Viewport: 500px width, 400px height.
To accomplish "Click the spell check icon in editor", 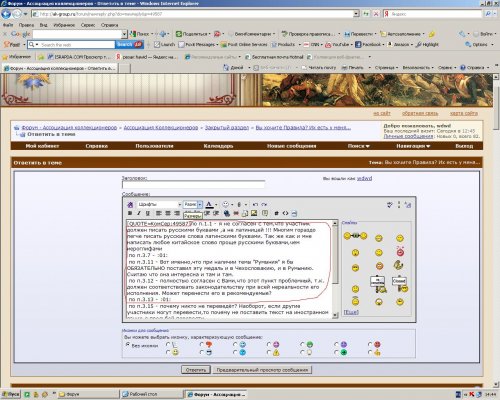I will pyautogui.click(x=390, y=204).
